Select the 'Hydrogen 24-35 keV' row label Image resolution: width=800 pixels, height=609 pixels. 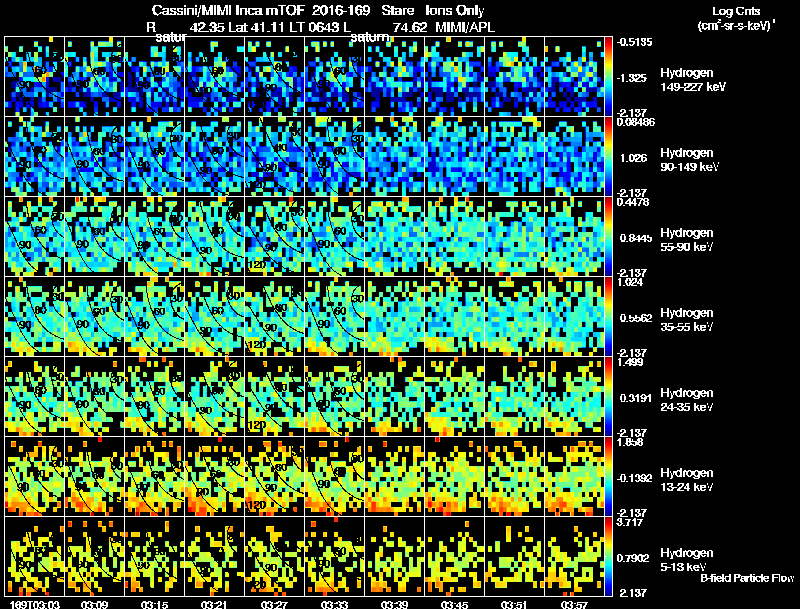pos(687,400)
